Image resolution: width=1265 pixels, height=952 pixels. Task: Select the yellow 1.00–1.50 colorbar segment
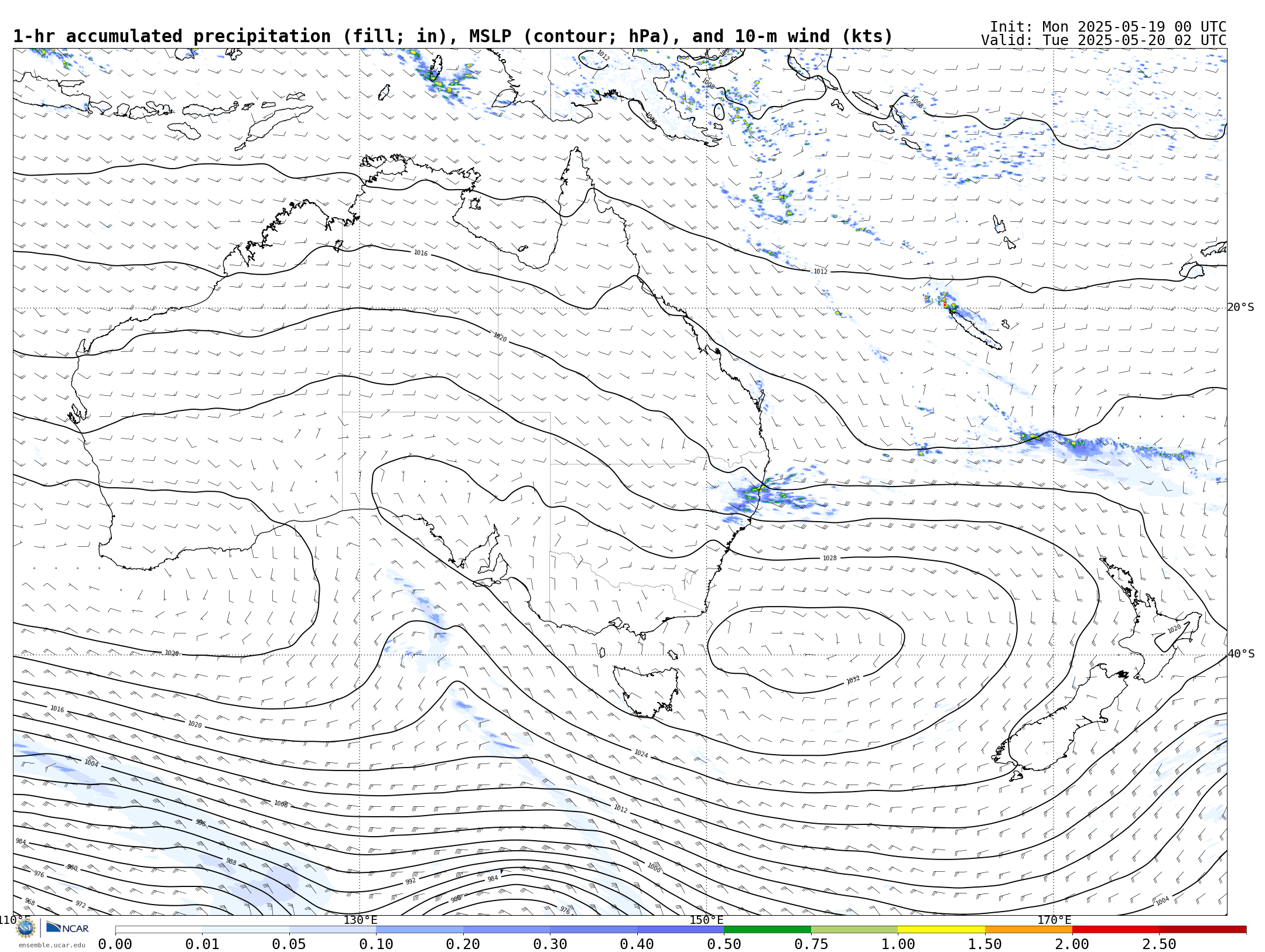[941, 930]
